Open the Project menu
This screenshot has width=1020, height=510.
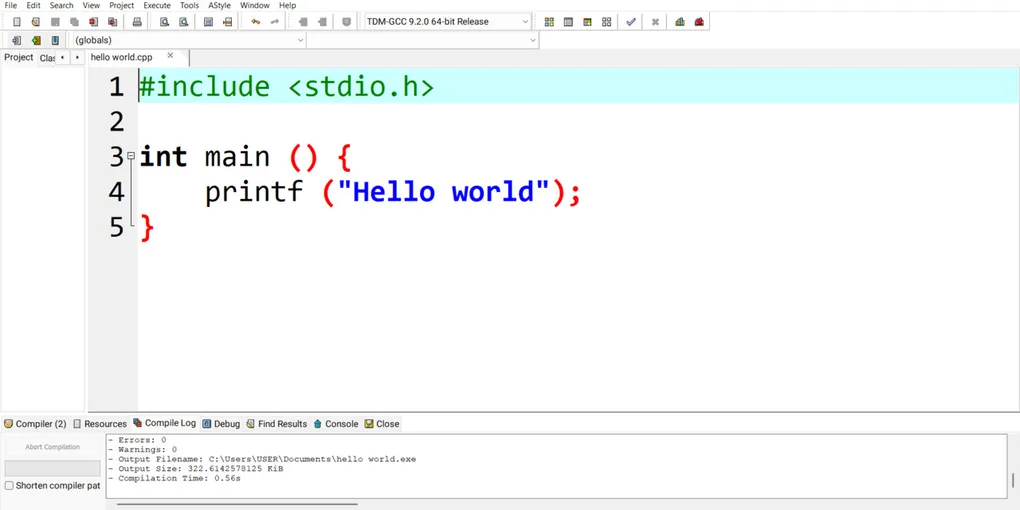coord(122,5)
